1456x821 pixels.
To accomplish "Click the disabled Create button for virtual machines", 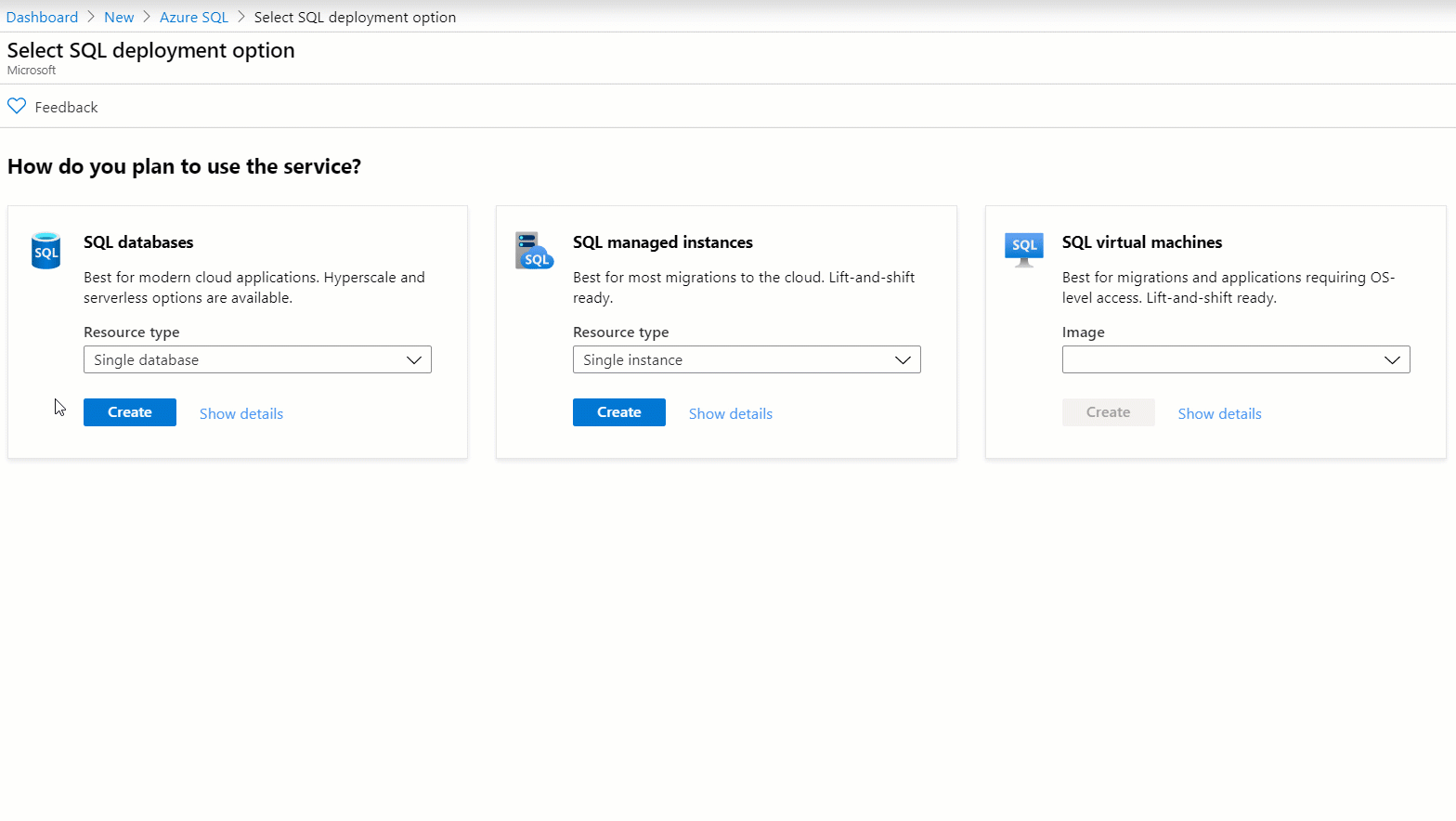I will (1109, 412).
